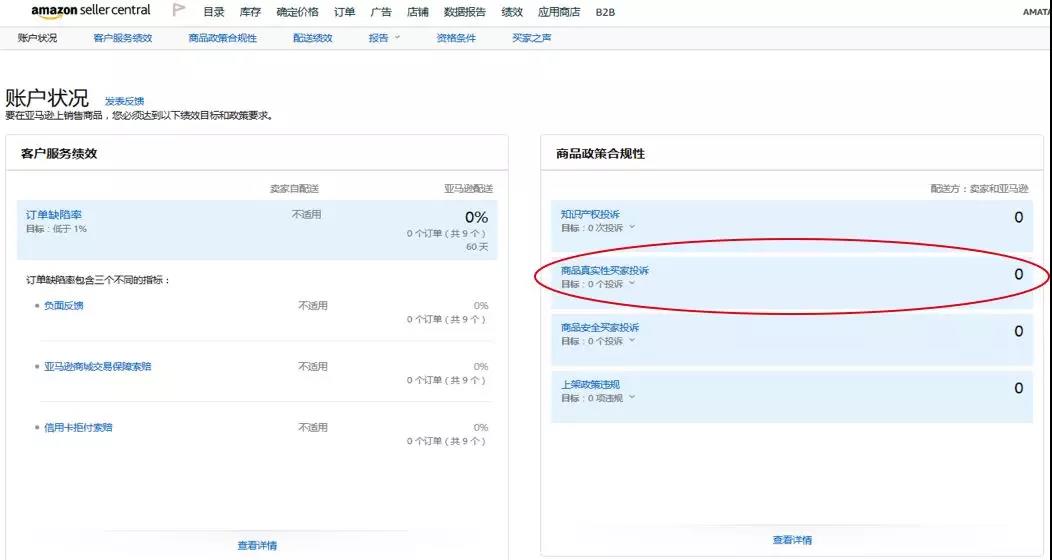Click the 卖家自配送 column header

[x=295, y=189]
